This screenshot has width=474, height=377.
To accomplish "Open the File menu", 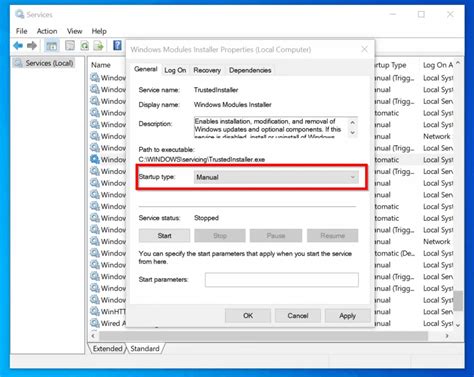I will point(22,31).
